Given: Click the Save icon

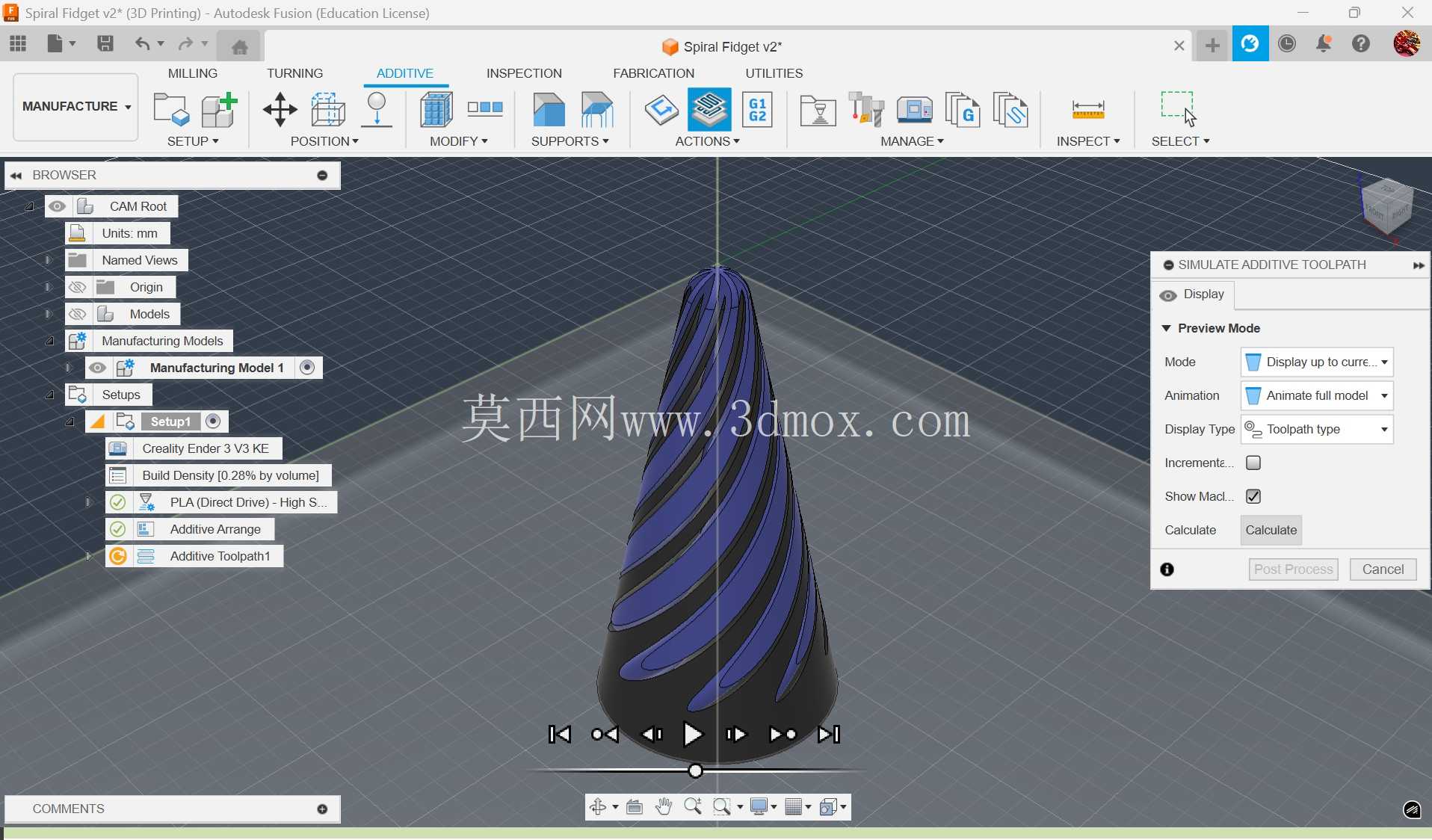Looking at the screenshot, I should [x=105, y=44].
